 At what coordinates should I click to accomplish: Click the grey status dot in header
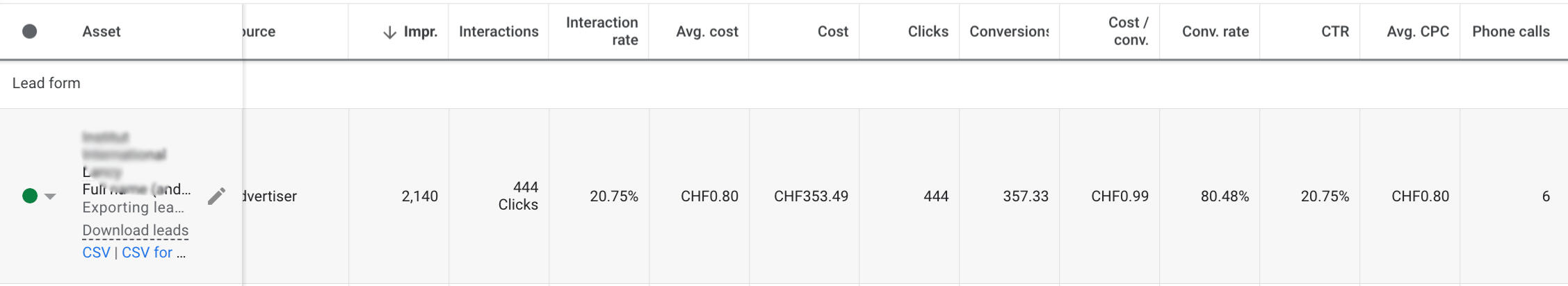coord(29,31)
